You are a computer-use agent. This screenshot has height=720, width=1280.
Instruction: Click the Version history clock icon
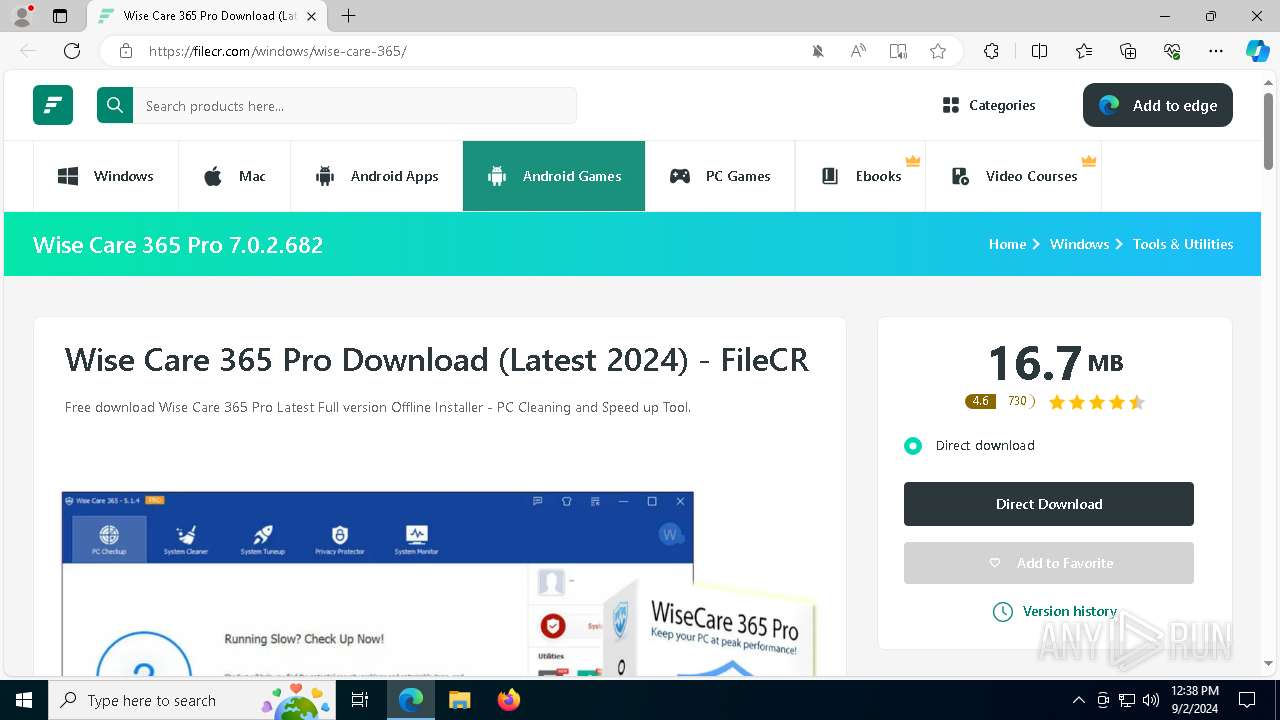click(x=1002, y=611)
